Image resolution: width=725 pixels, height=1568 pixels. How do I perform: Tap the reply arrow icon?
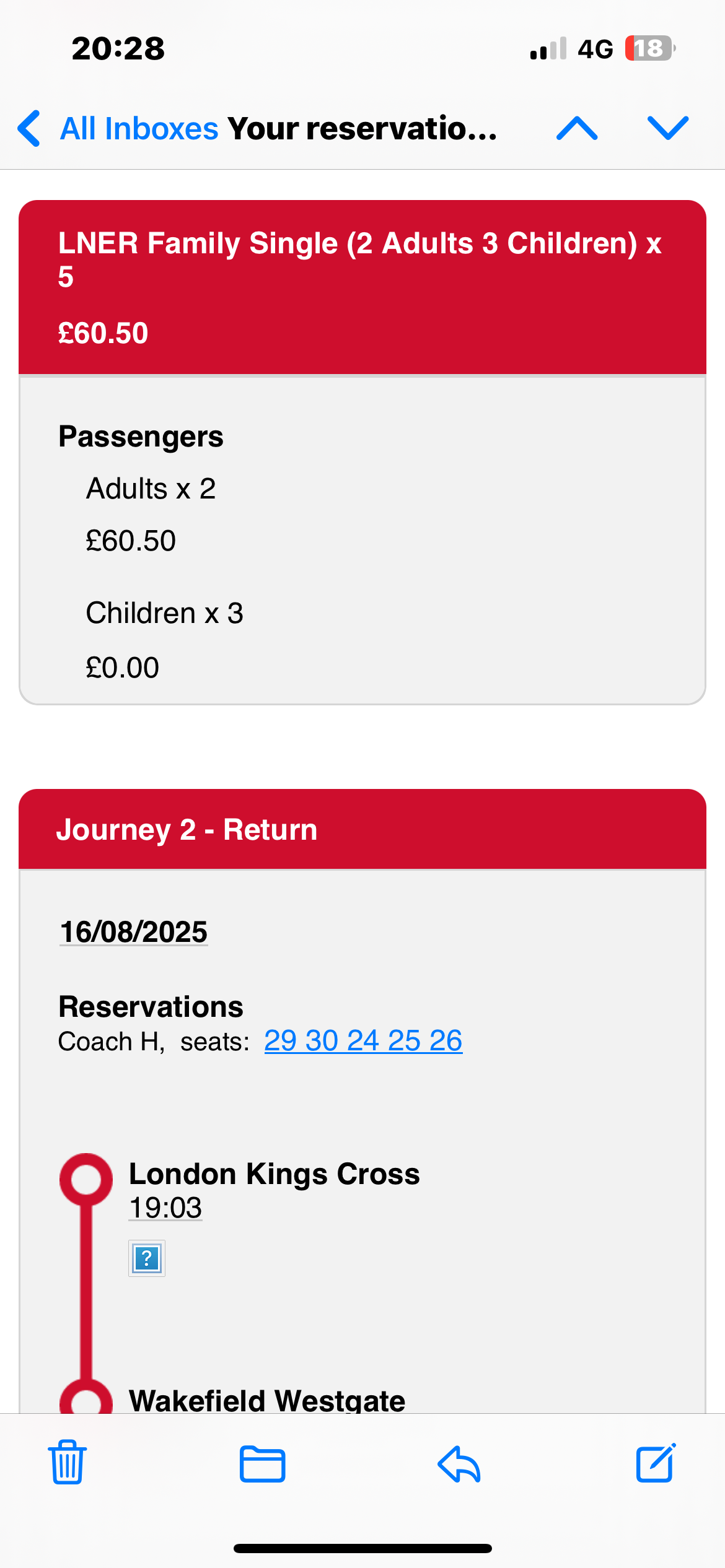pyautogui.click(x=459, y=1464)
